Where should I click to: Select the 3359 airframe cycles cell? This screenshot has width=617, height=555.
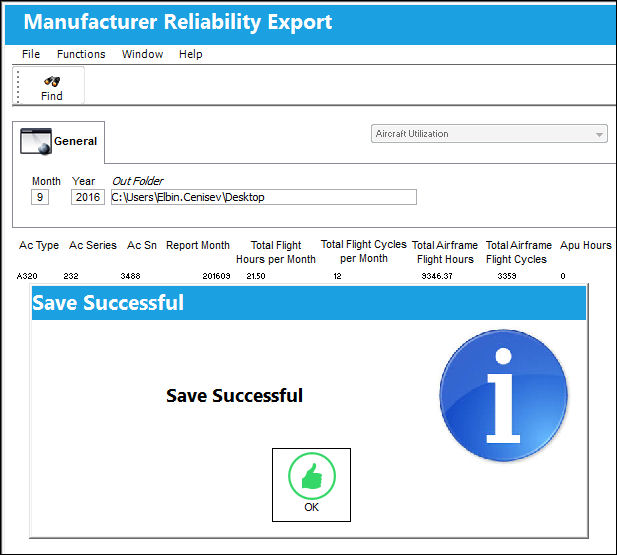pyautogui.click(x=507, y=276)
